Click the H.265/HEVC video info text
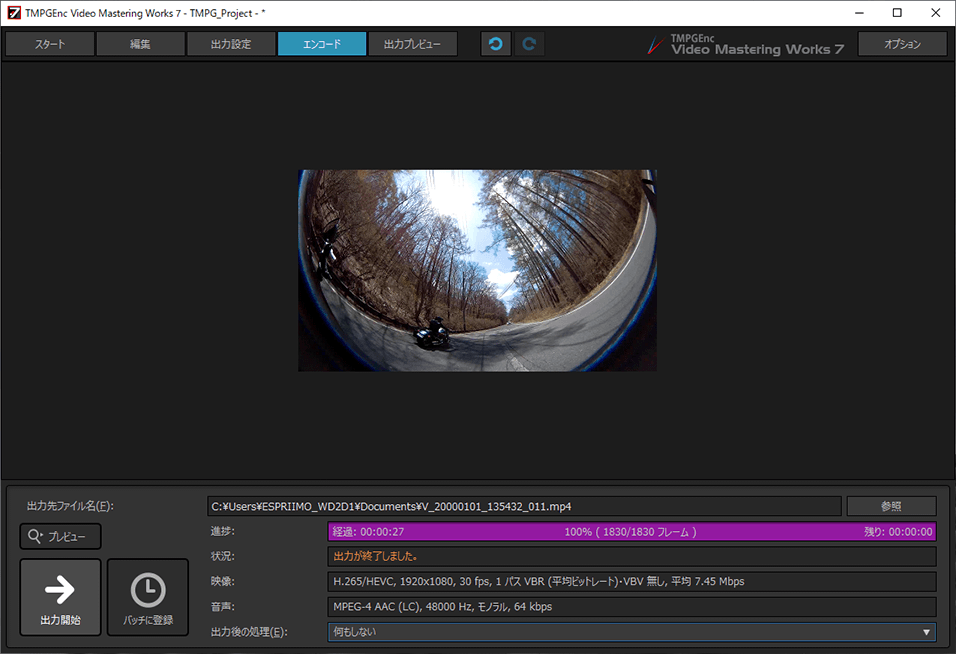The height and width of the screenshot is (654, 956). tap(538, 581)
